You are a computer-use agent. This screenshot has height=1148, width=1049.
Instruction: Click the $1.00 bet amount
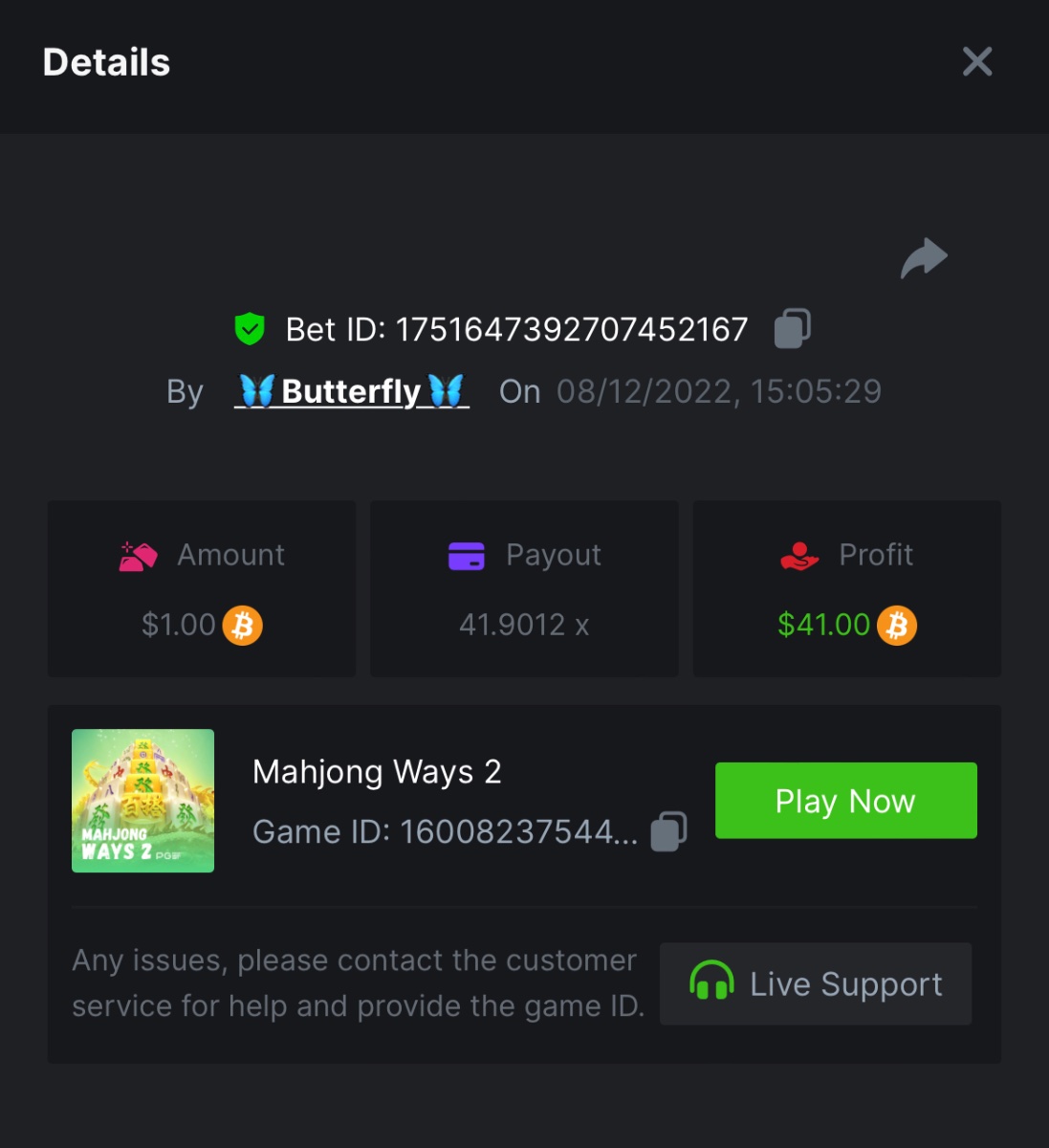click(x=179, y=625)
